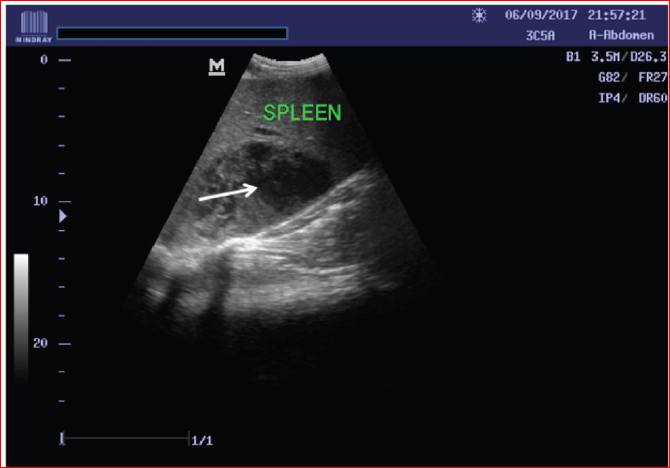Click the date 06/09/2017 display

pos(541,16)
